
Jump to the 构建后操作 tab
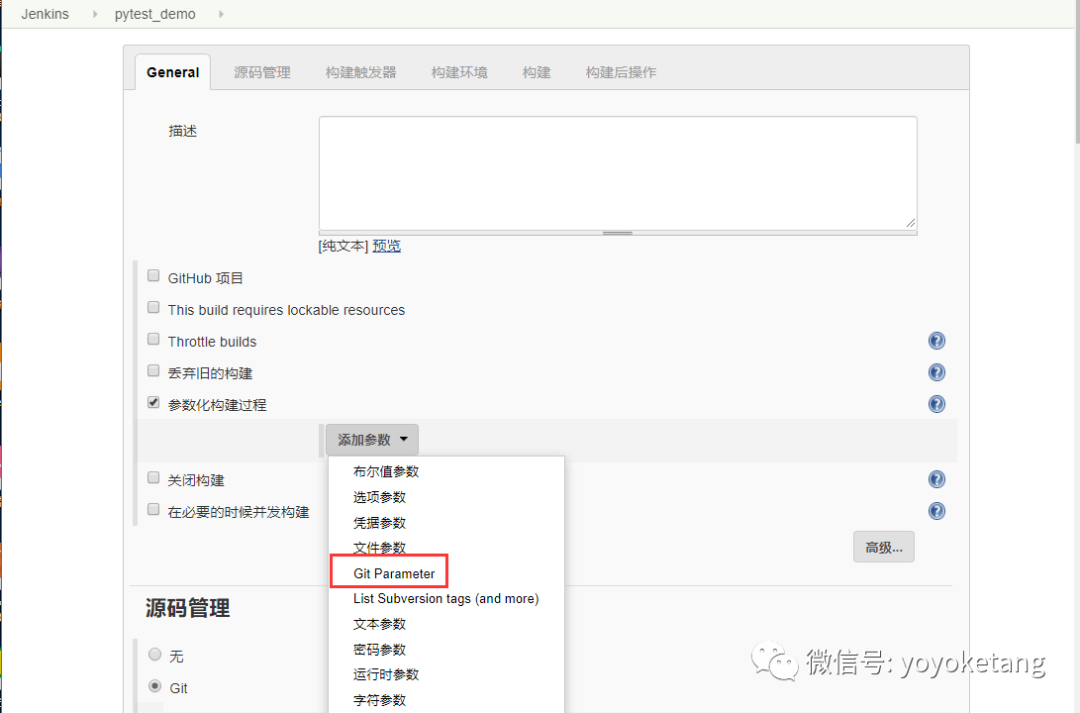(x=621, y=72)
